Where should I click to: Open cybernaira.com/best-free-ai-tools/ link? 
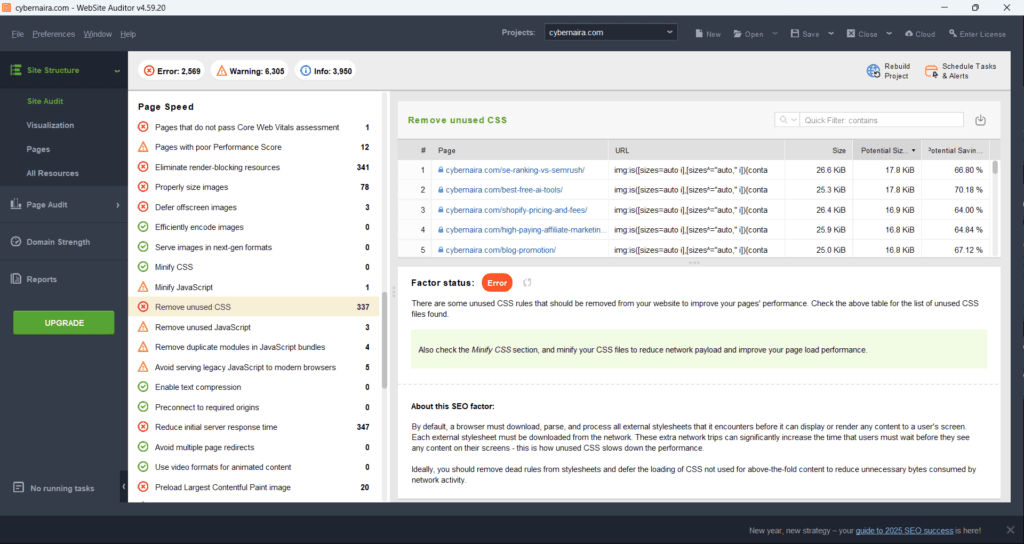point(504,190)
